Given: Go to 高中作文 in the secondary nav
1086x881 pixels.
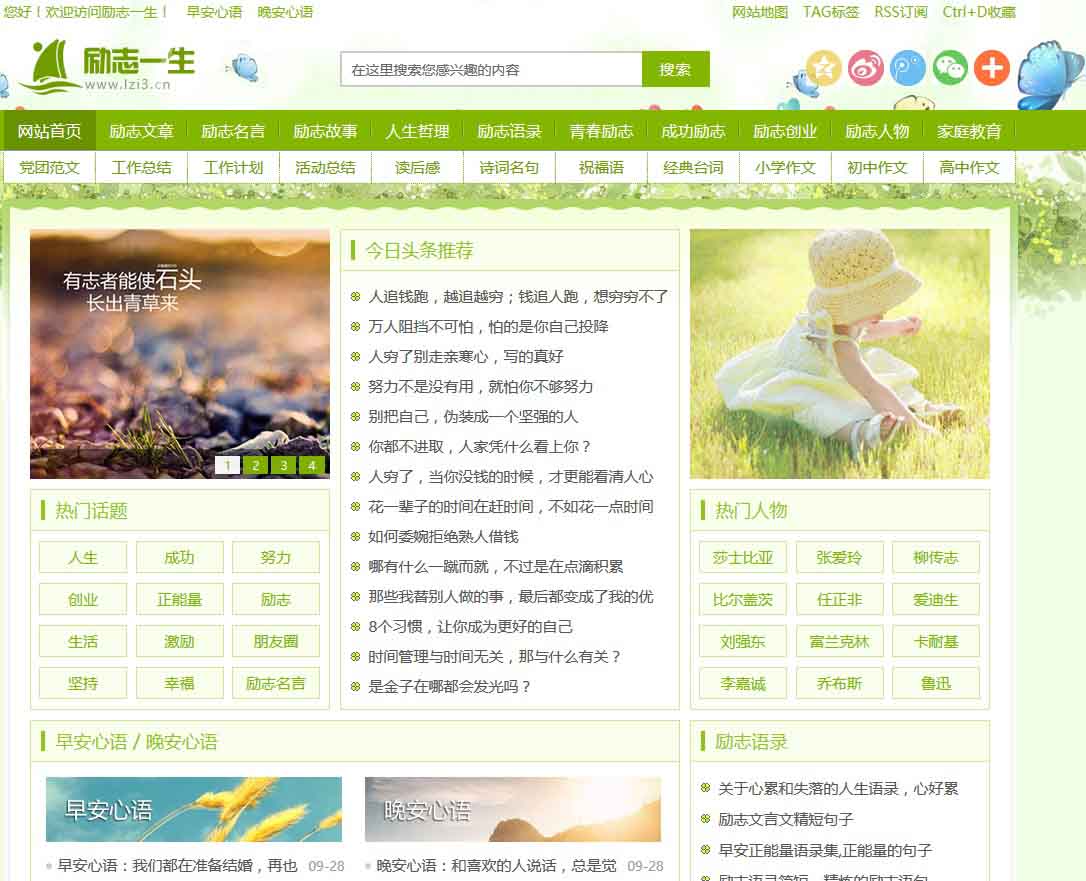Looking at the screenshot, I should pos(969,167).
